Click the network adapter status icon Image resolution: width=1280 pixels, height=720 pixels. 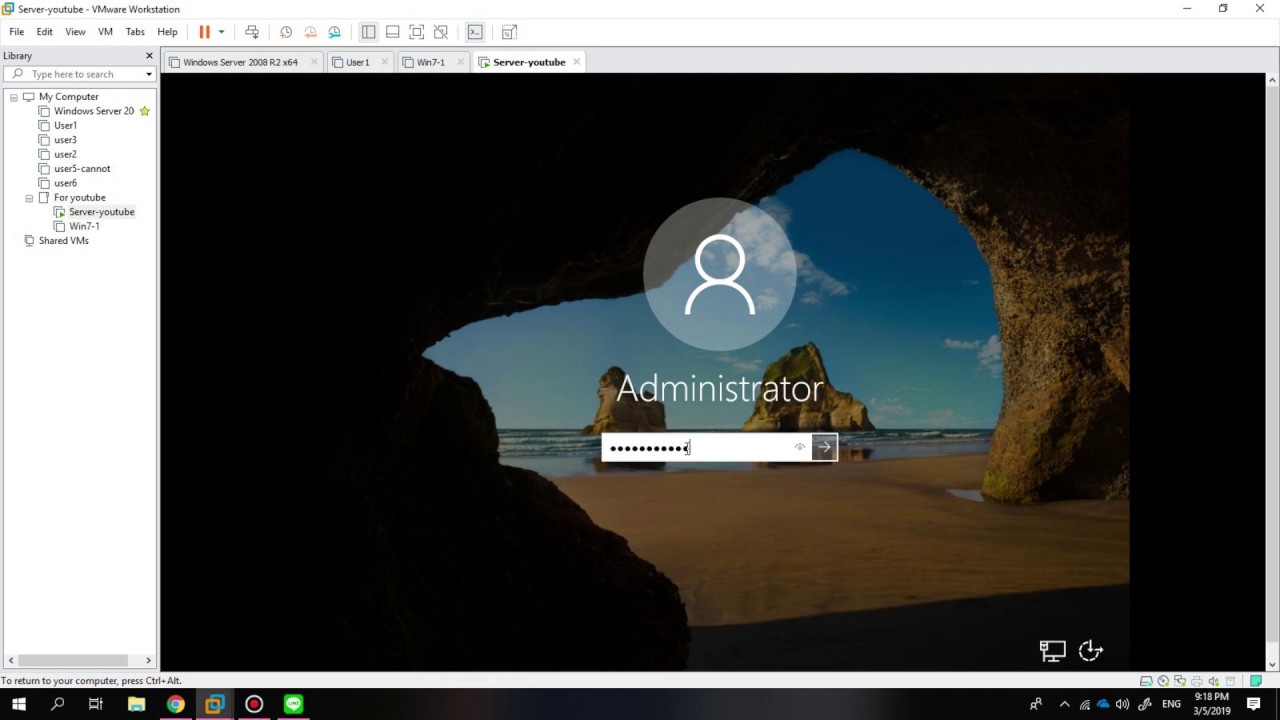point(1180,681)
